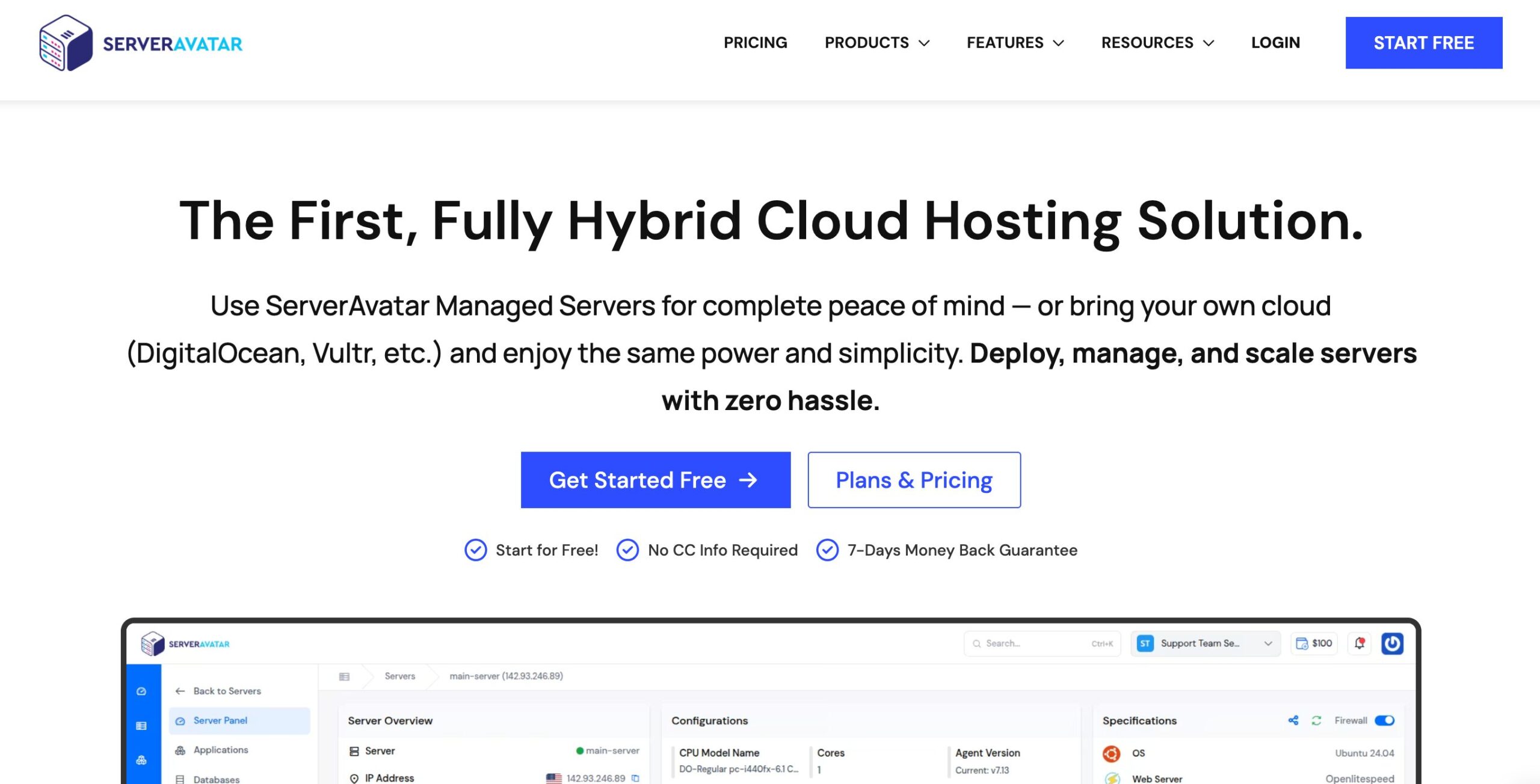
Task: Click the $100 wallet balance icon
Action: click(x=1302, y=643)
